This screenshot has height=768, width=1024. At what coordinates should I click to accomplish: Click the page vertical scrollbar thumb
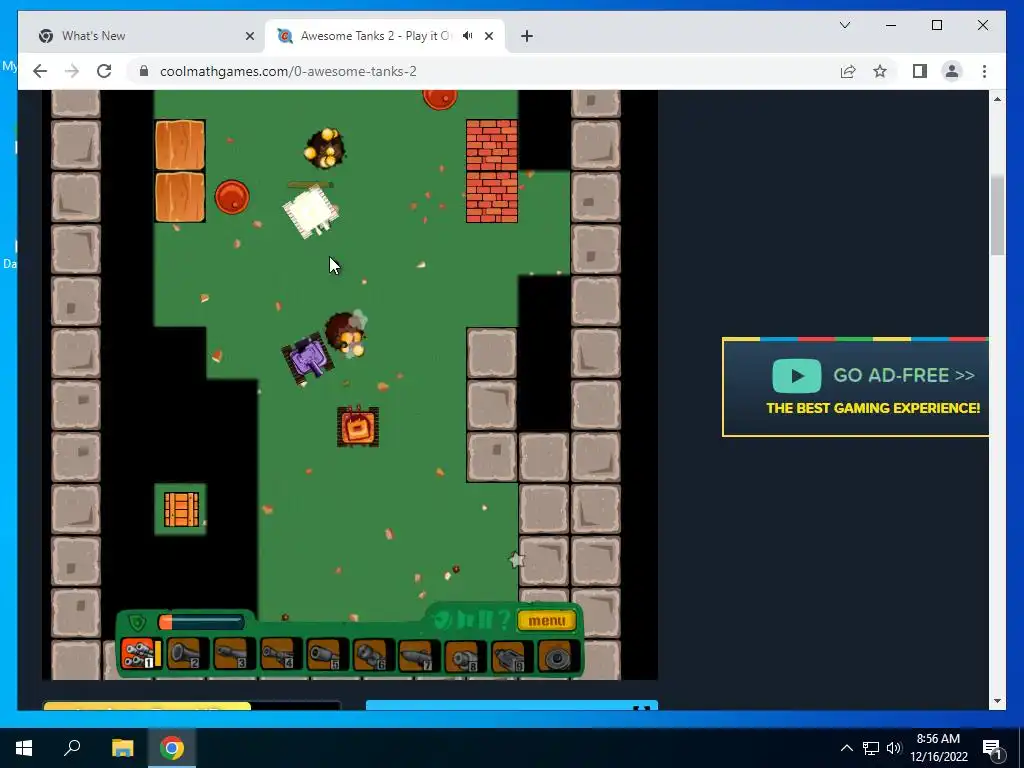[997, 215]
